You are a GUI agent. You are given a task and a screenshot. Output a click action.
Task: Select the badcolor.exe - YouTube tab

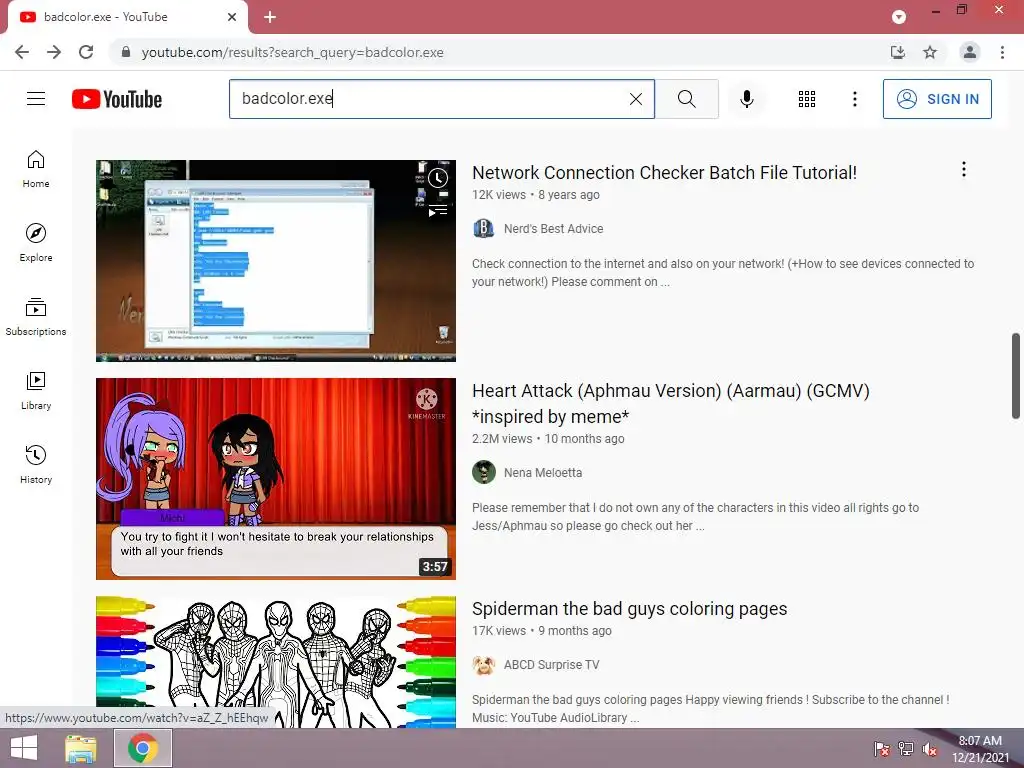127,17
